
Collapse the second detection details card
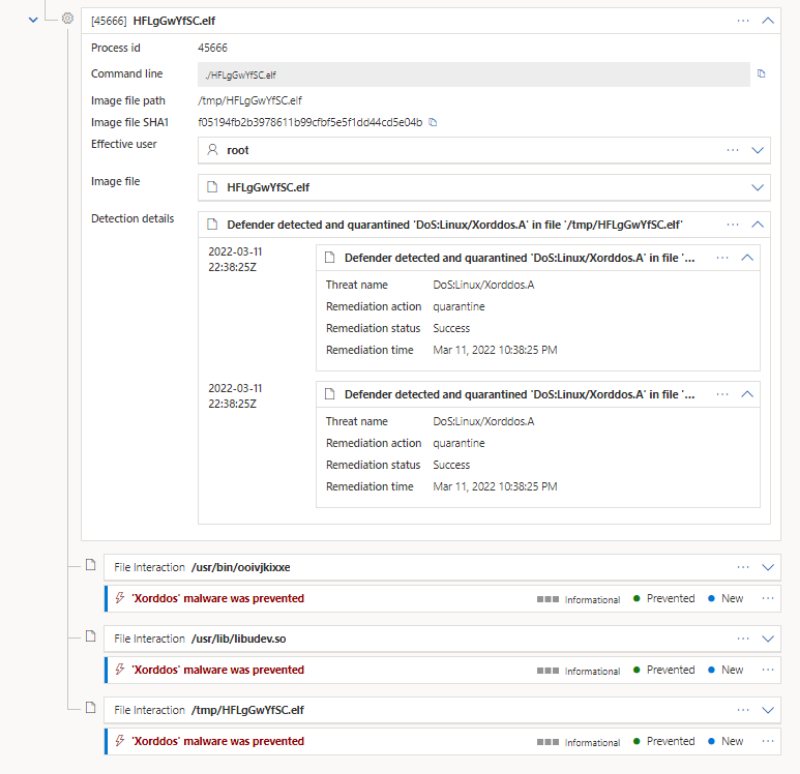click(747, 394)
